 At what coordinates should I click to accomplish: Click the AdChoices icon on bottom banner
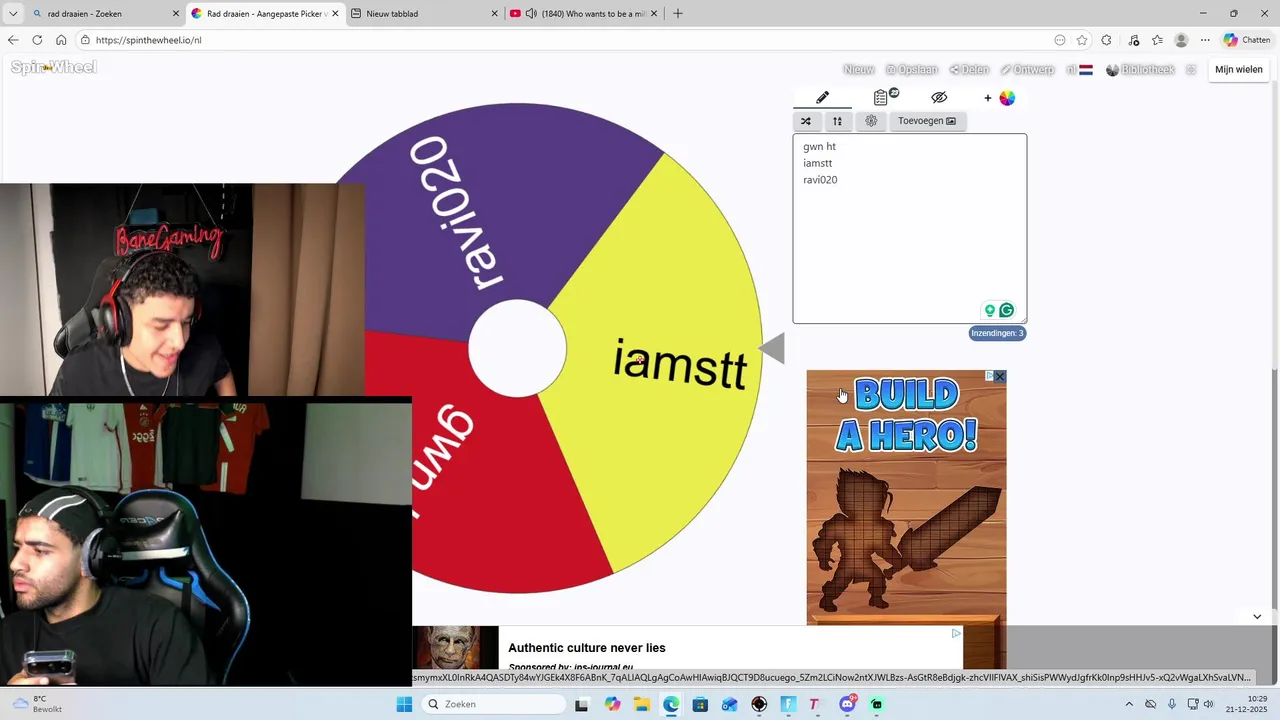point(956,633)
